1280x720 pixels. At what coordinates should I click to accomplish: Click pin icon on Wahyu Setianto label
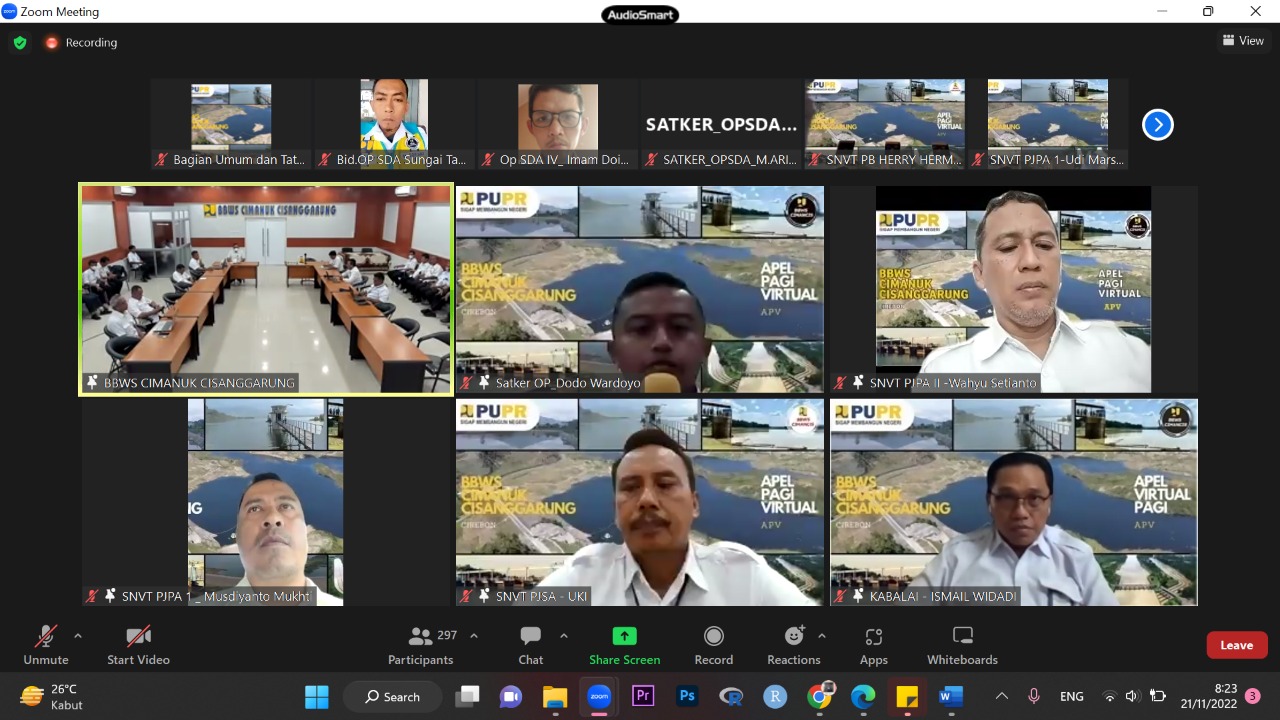(858, 382)
